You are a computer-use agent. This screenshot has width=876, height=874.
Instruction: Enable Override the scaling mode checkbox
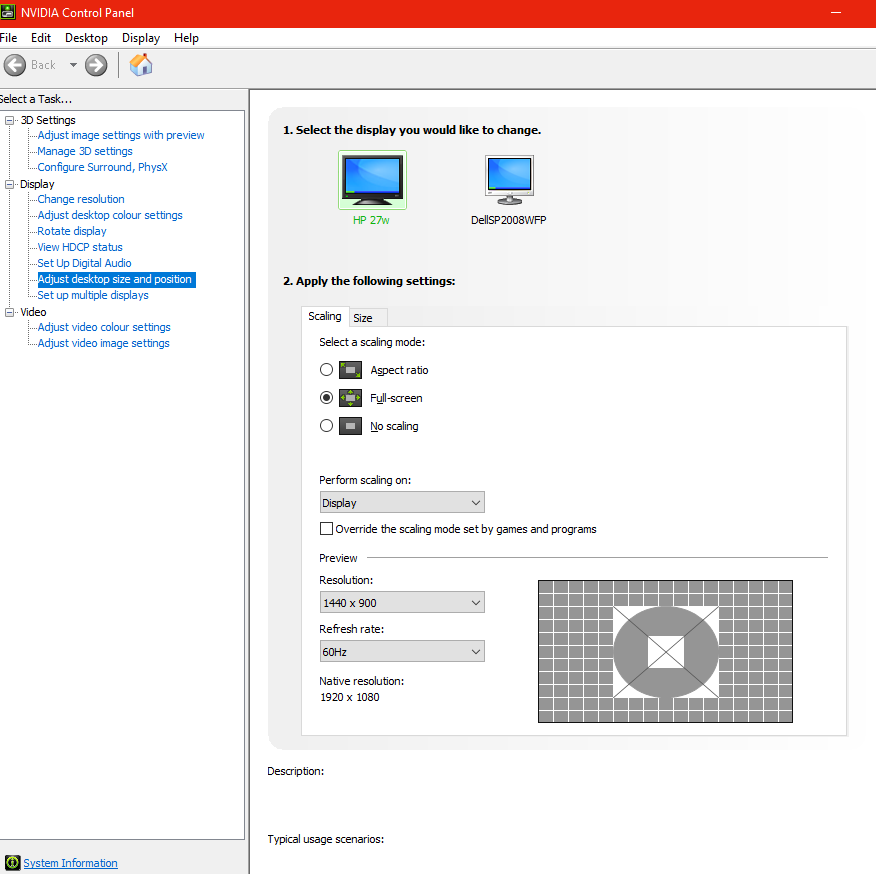coord(326,529)
